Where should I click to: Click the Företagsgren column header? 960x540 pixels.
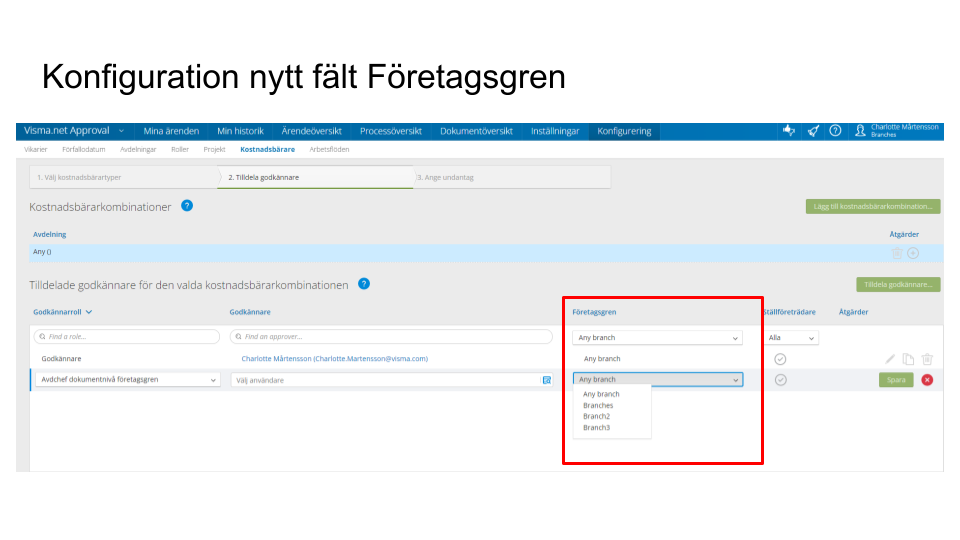[x=594, y=312]
